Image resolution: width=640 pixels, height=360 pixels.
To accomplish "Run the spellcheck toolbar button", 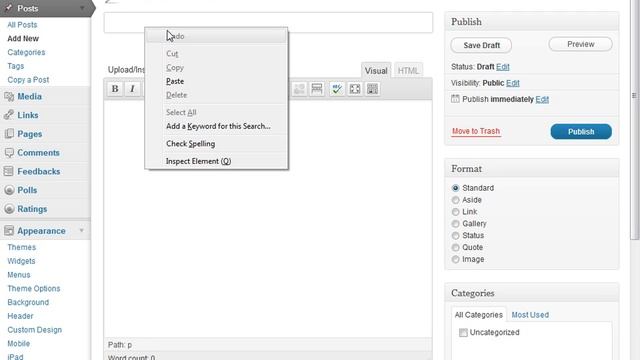I will click(x=337, y=89).
